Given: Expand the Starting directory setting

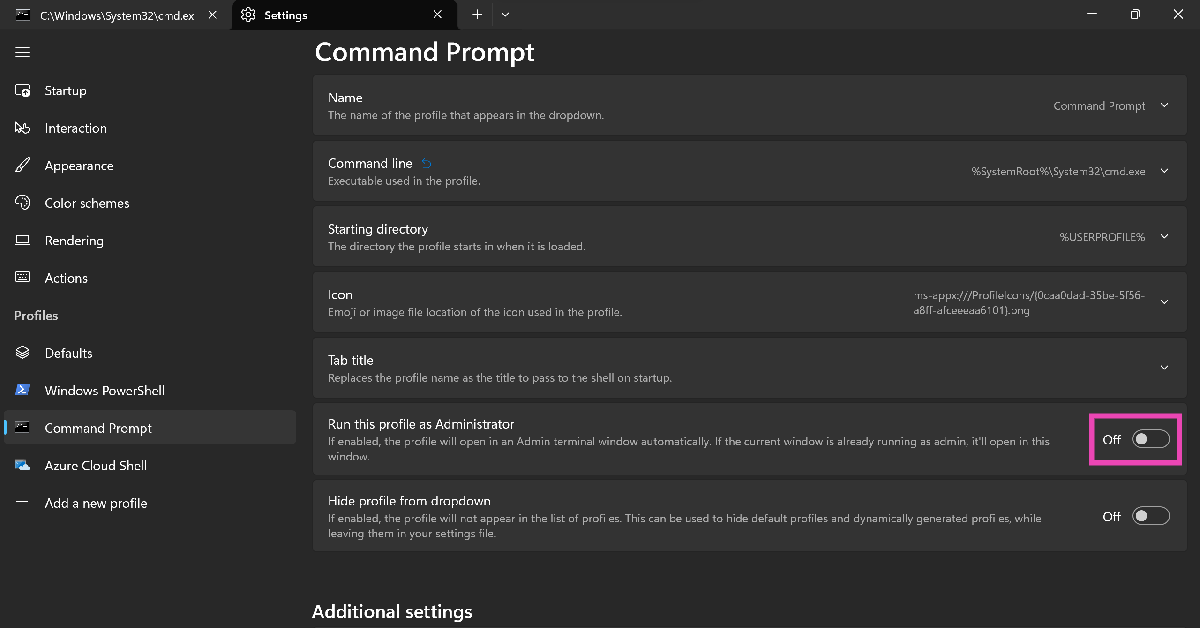Looking at the screenshot, I should (1164, 237).
